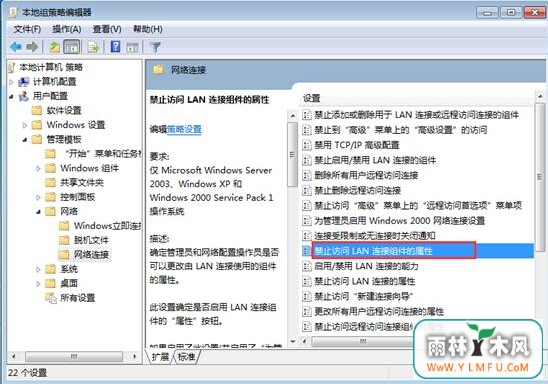548x384 pixels.
Task: Select 禁止访问"新建连接向导" setting
Action: pos(358,296)
